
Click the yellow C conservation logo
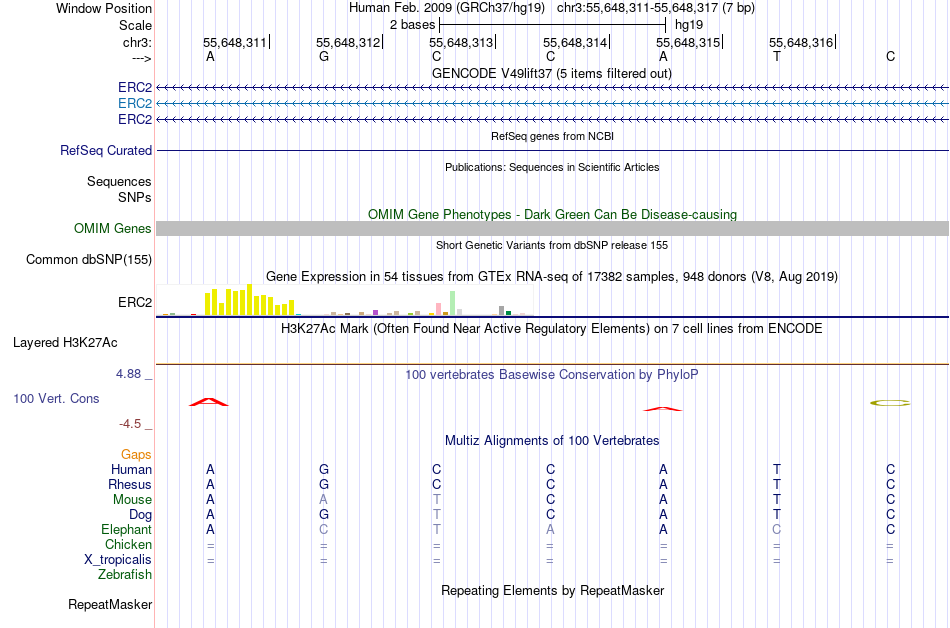(890, 403)
